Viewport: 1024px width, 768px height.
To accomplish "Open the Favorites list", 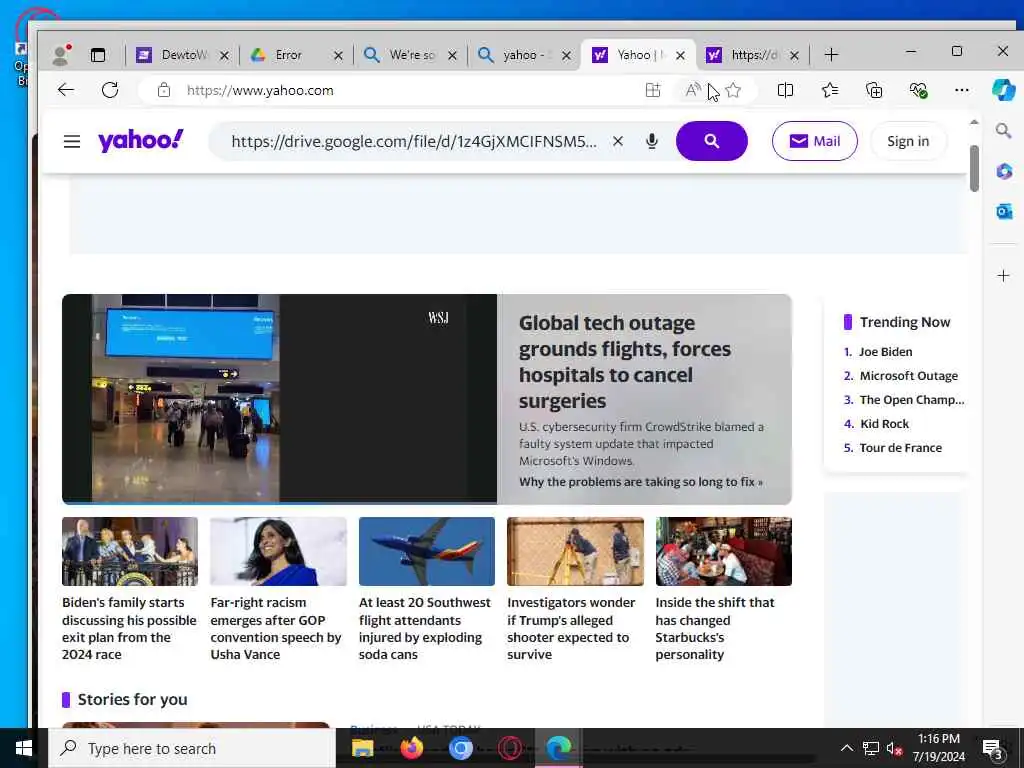I will [830, 90].
